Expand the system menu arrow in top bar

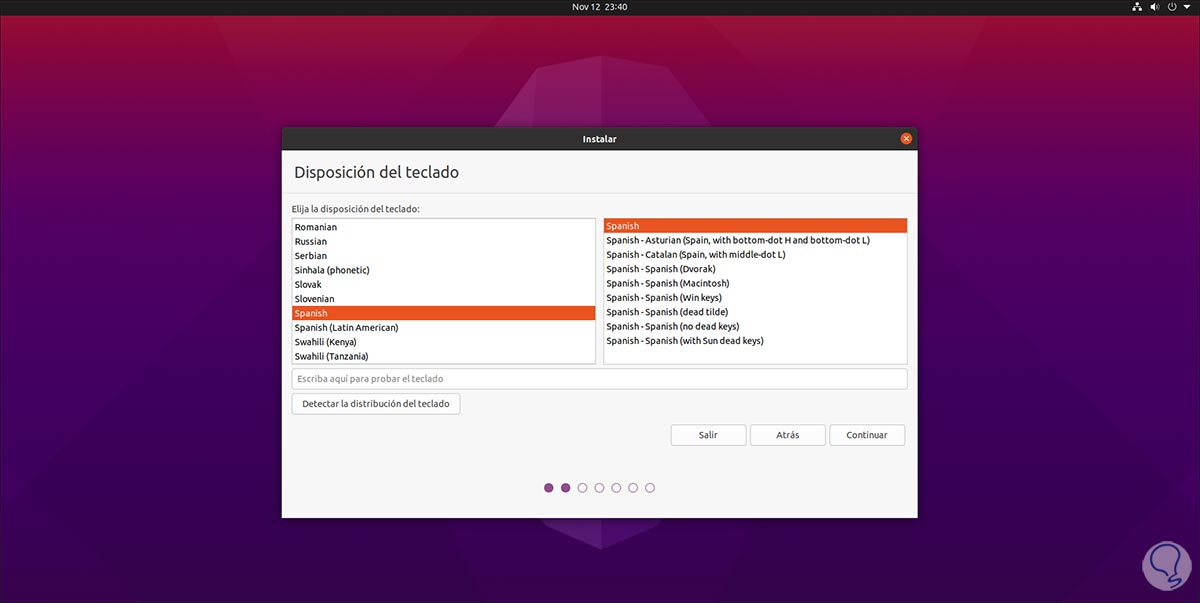point(1187,7)
